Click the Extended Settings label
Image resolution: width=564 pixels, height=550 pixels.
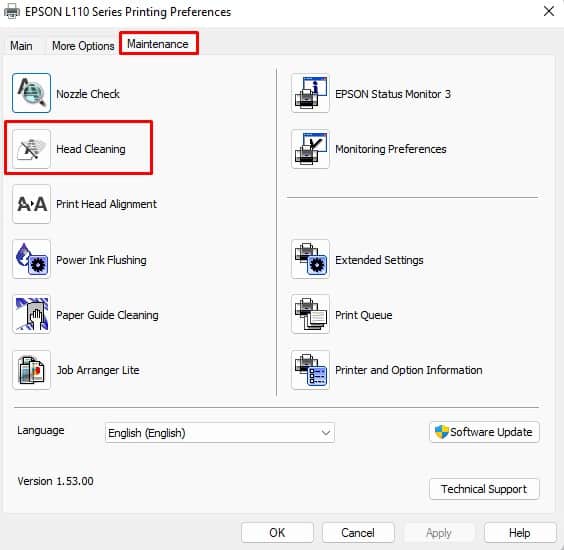tap(379, 260)
